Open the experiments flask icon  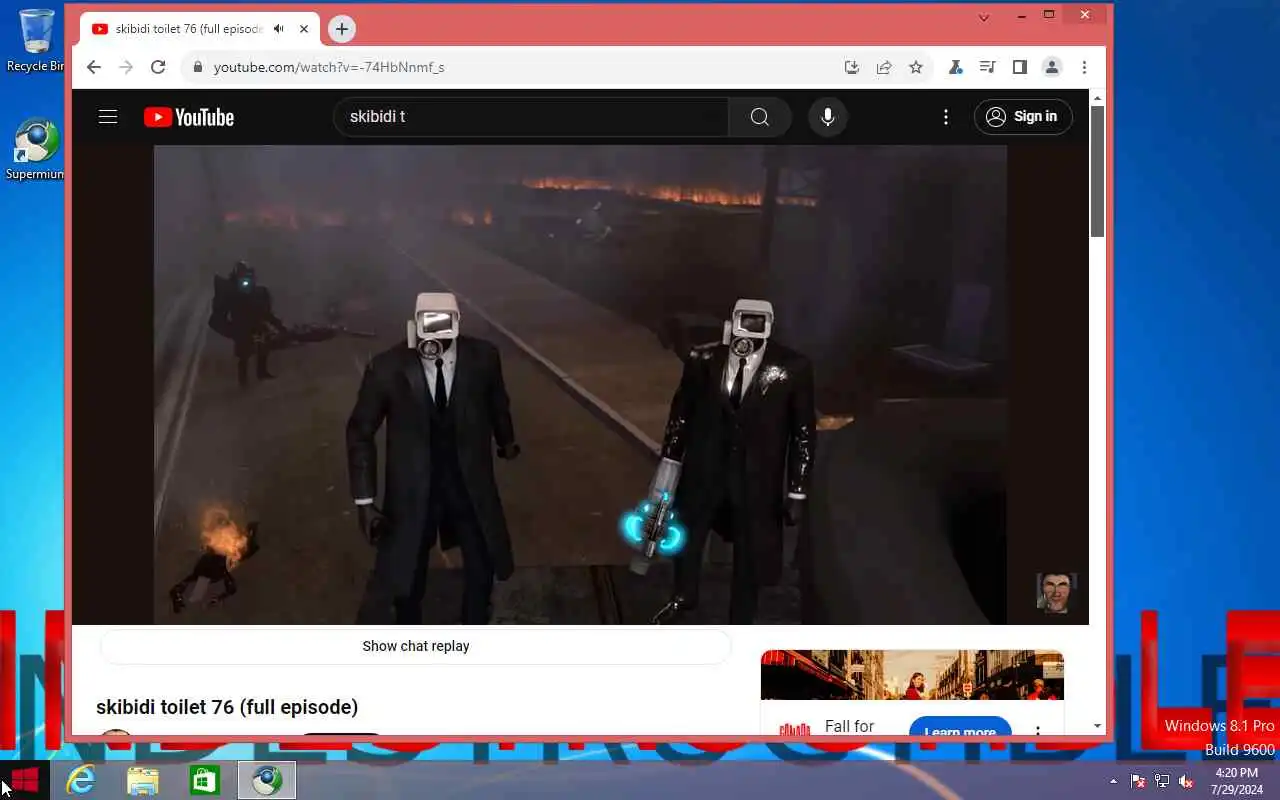pyautogui.click(x=956, y=67)
